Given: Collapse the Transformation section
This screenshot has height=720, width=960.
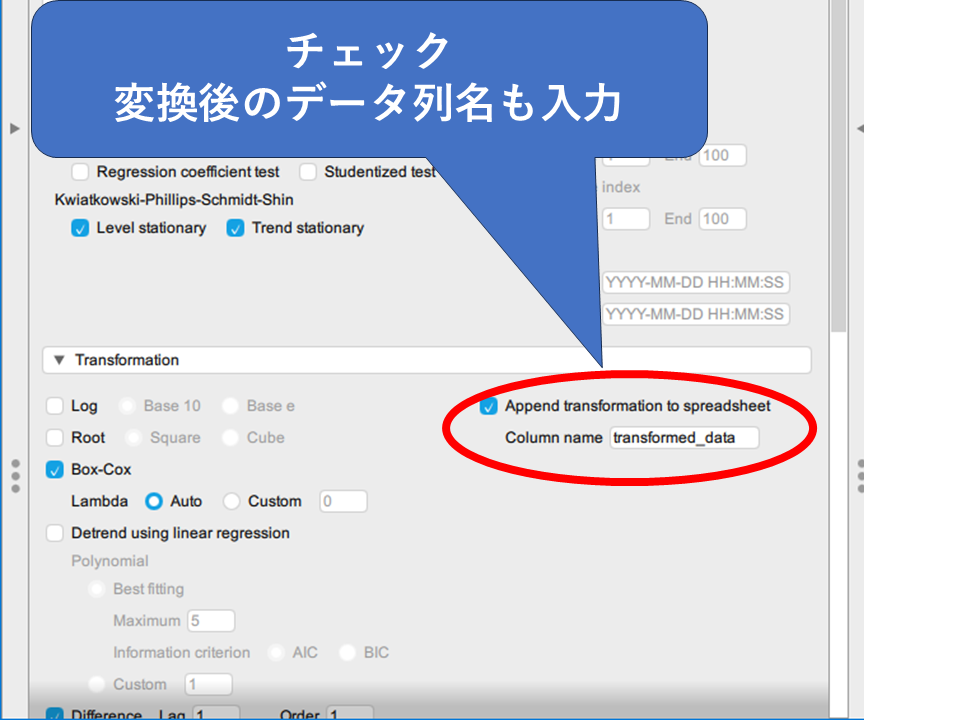Looking at the screenshot, I should tap(59, 360).
